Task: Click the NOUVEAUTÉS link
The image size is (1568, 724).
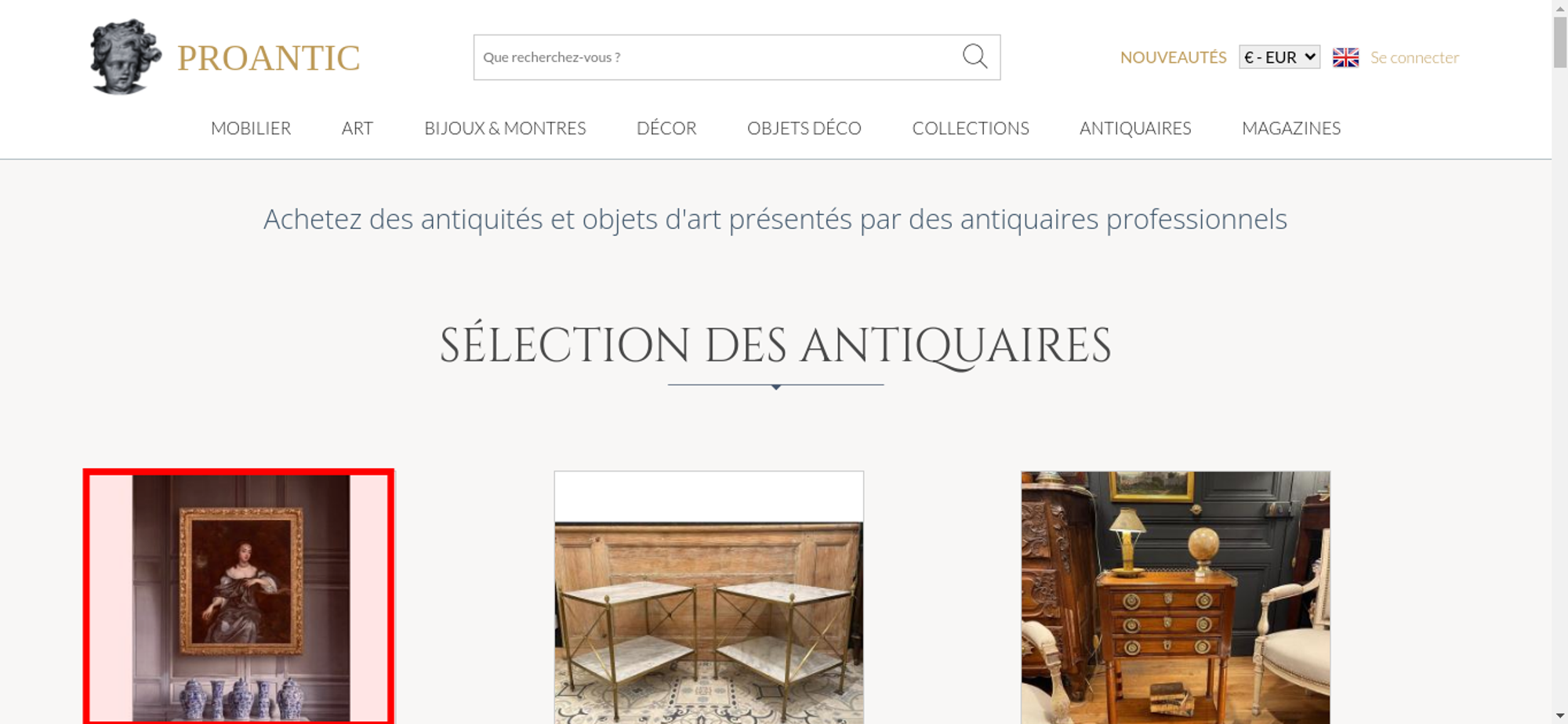Action: coord(1173,57)
